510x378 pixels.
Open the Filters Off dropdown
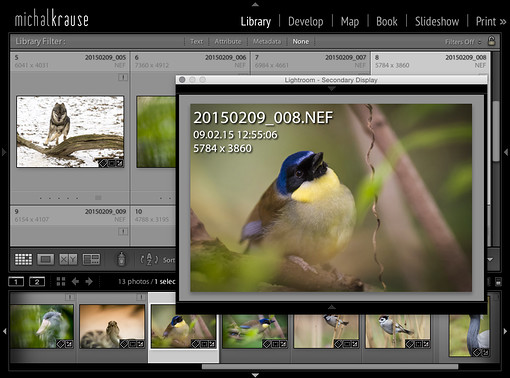(463, 42)
